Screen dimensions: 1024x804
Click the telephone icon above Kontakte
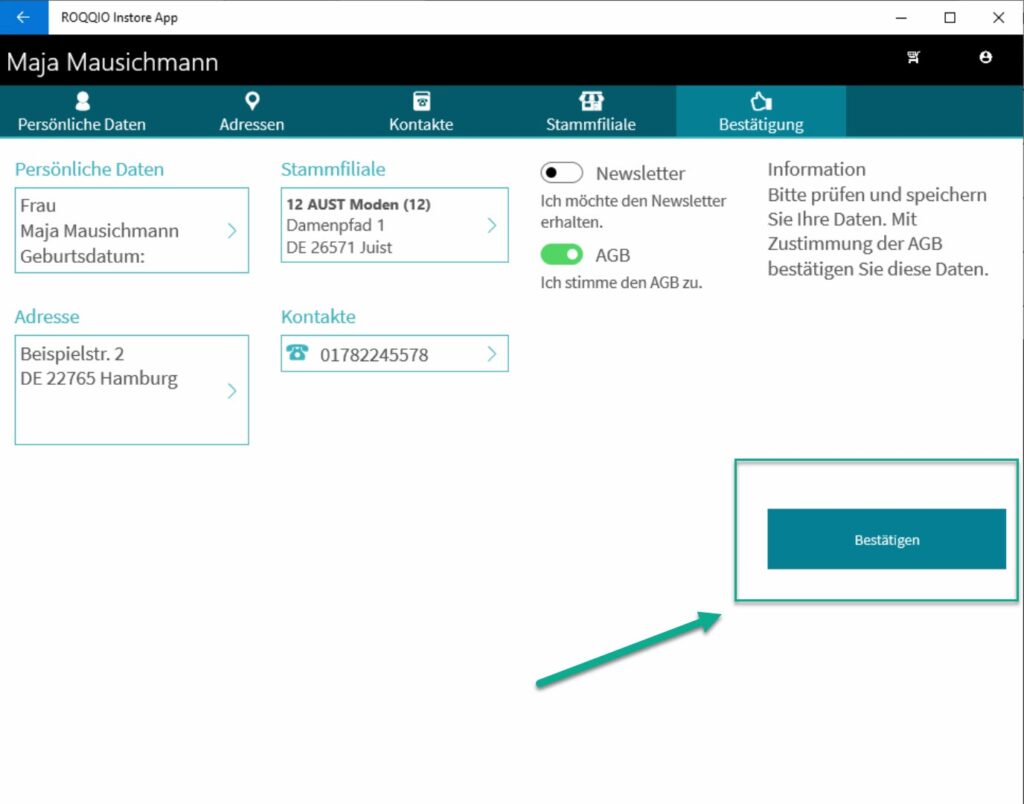(421, 101)
